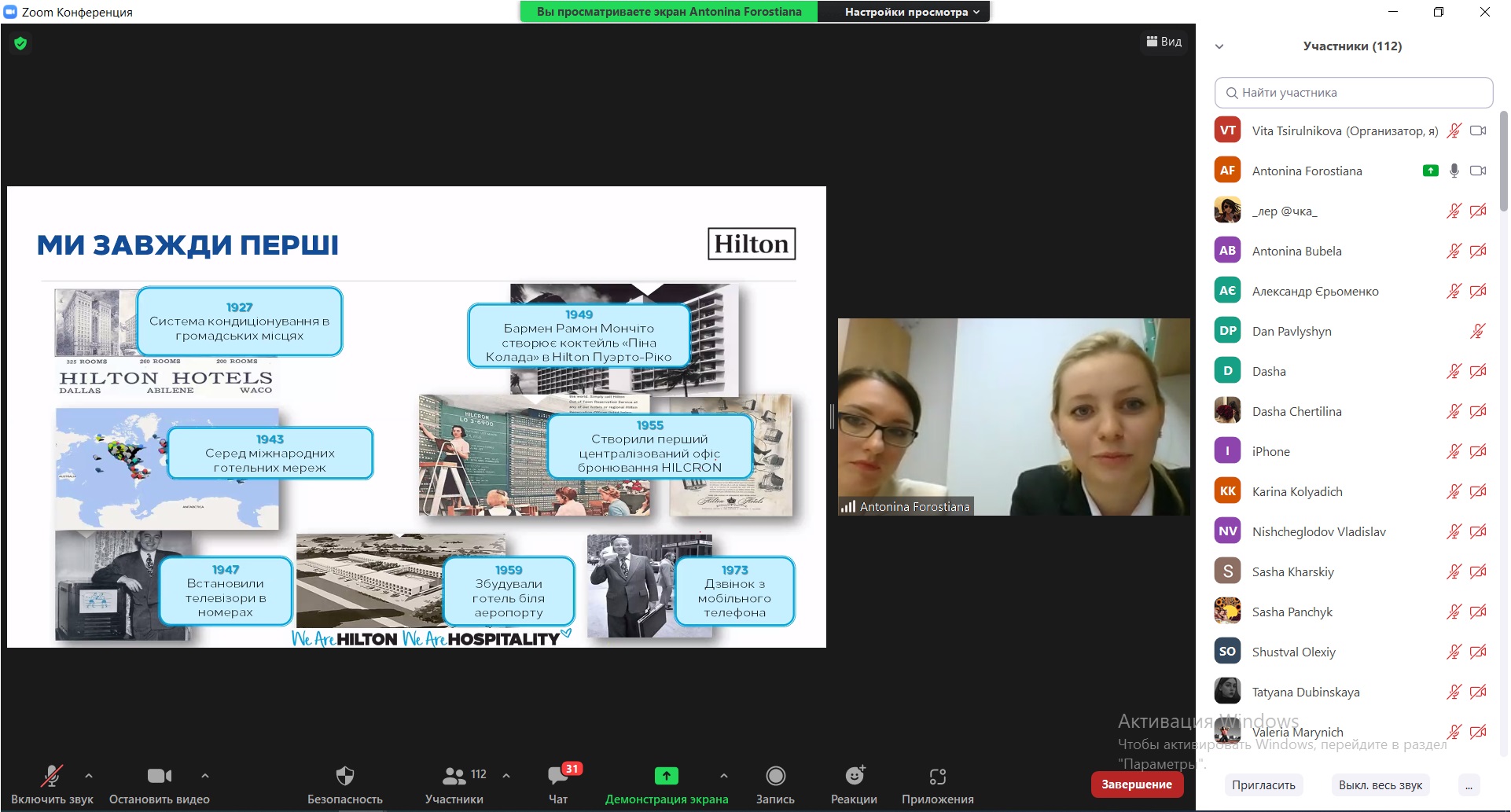Expand audio options arrow next to microphone
This screenshot has height=812, width=1511.
[89, 776]
